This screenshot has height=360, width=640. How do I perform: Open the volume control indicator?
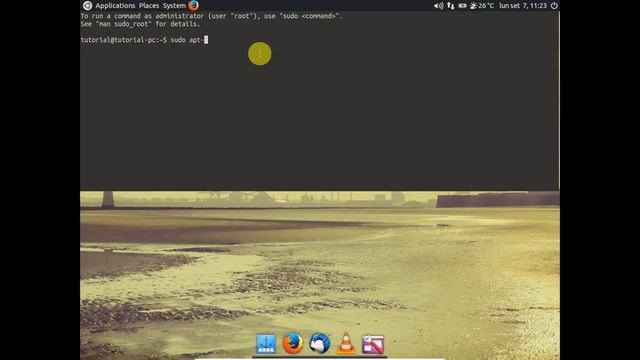(438, 6)
